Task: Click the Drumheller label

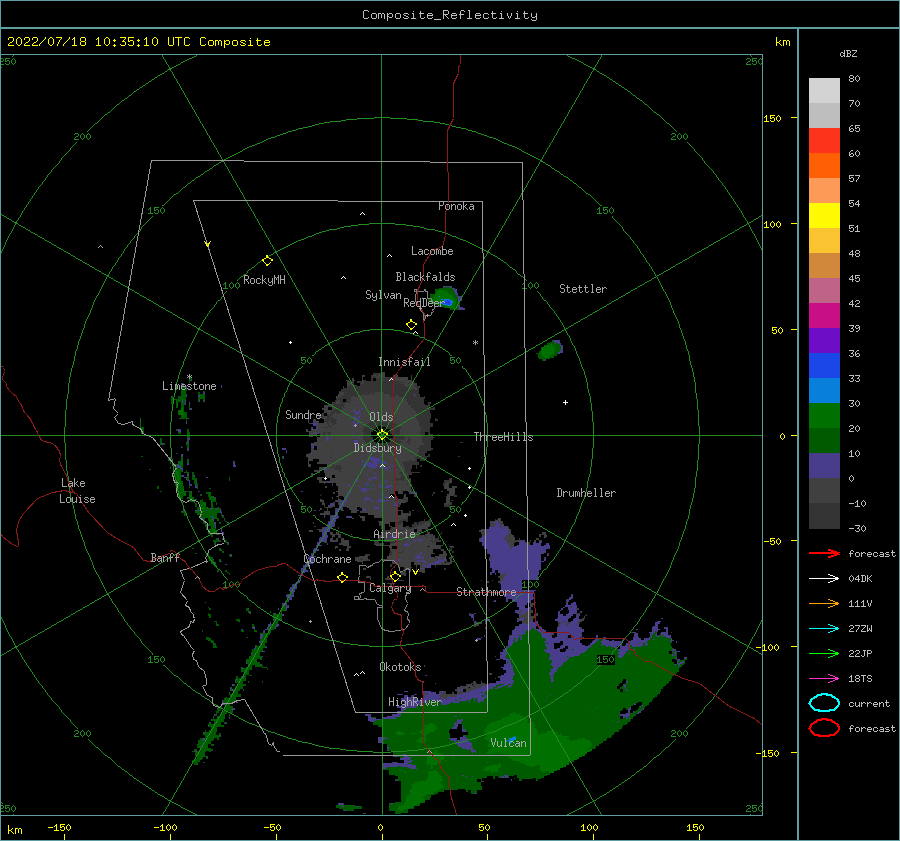Action: click(x=586, y=493)
